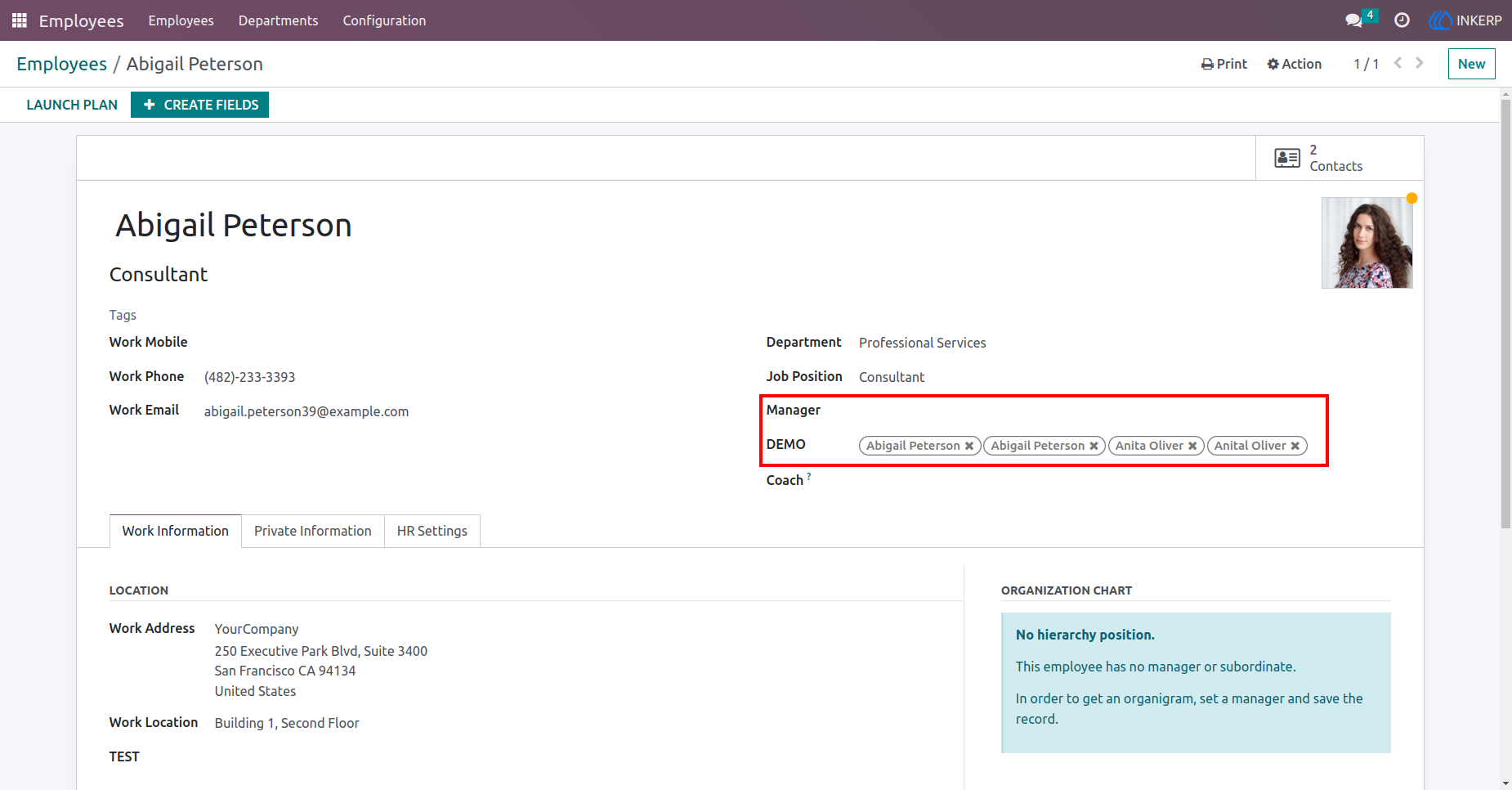Click Abigail Peterson's profile photo
This screenshot has width=1512, height=790.
click(x=1367, y=243)
